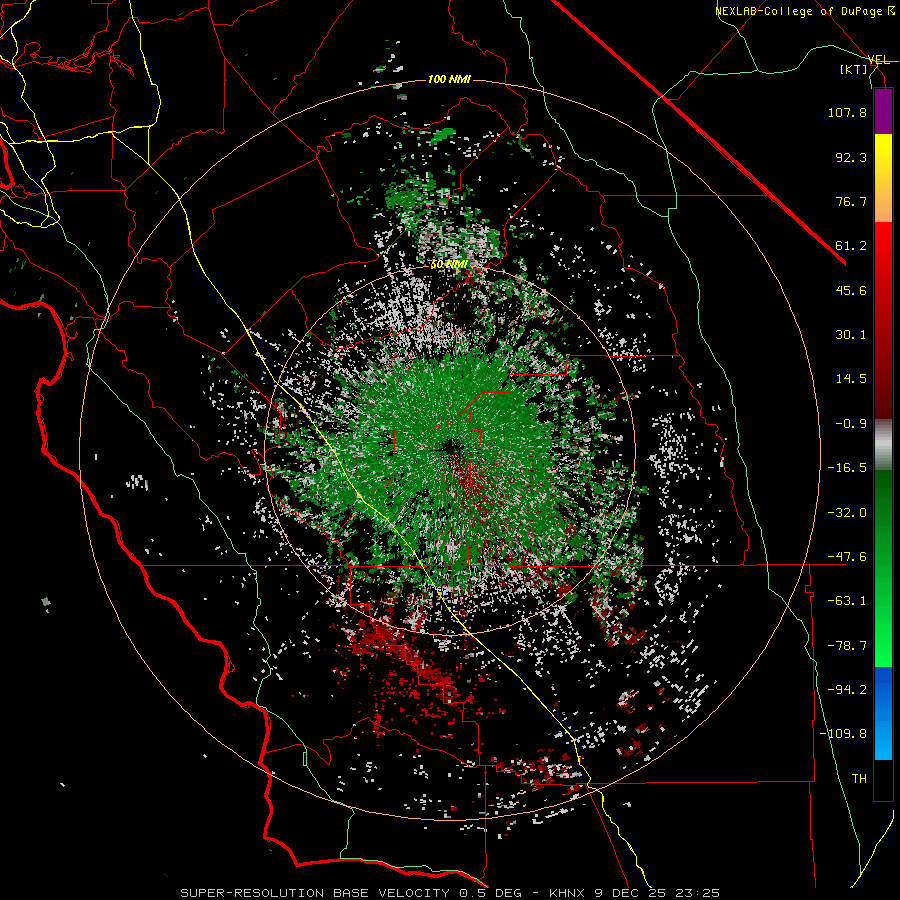This screenshot has height=900, width=900.
Task: Click the 45.6 legend value
Action: (x=851, y=290)
